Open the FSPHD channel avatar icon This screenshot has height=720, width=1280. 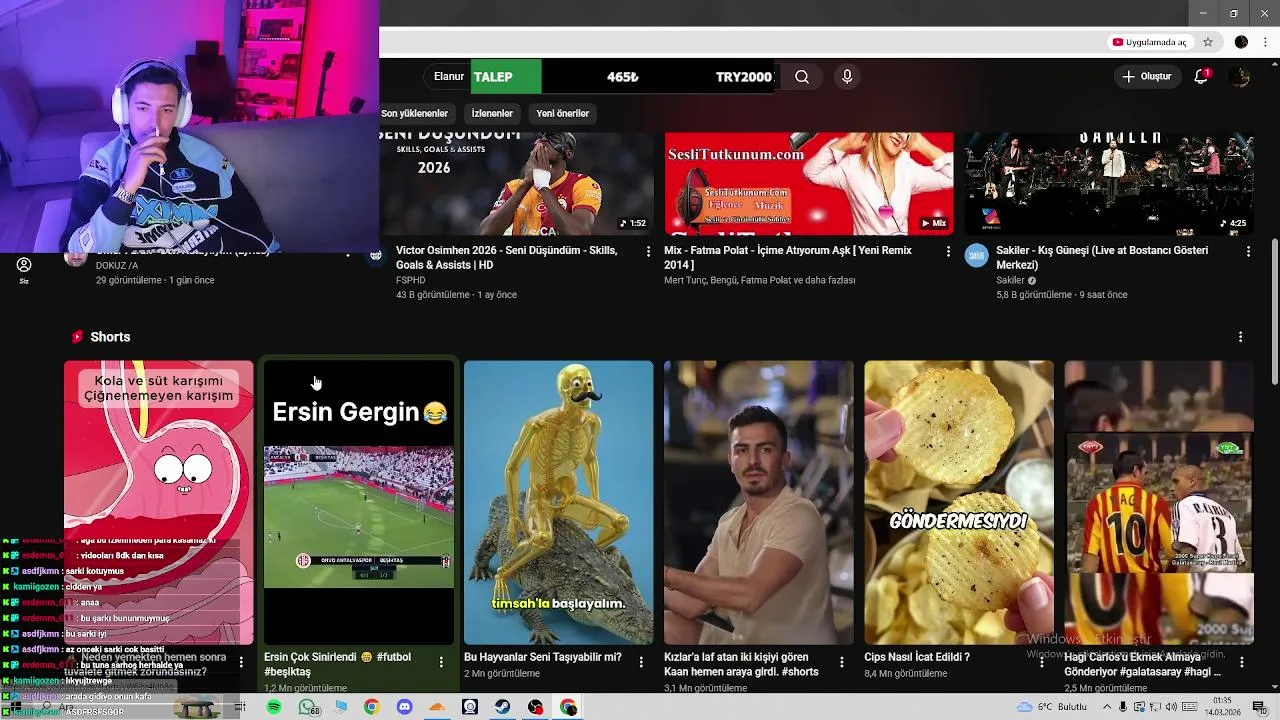tap(376, 255)
